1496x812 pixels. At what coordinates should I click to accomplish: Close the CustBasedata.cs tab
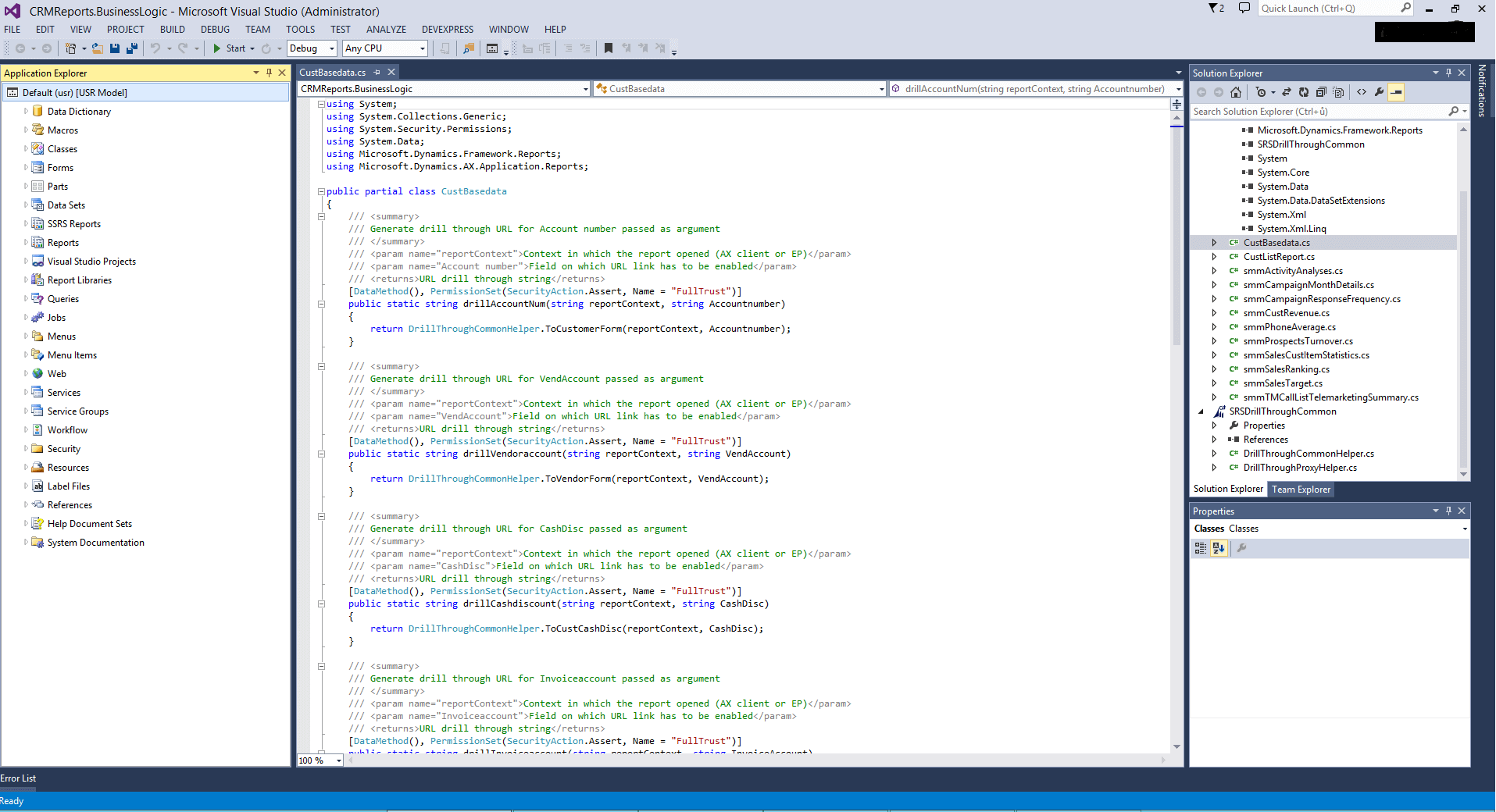391,72
